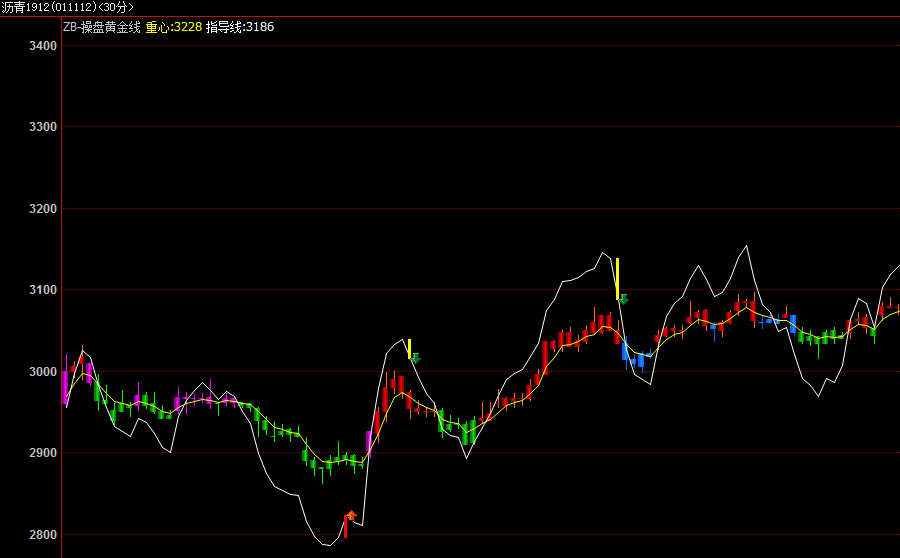Click the red up-arrow buy signal

coord(351,516)
